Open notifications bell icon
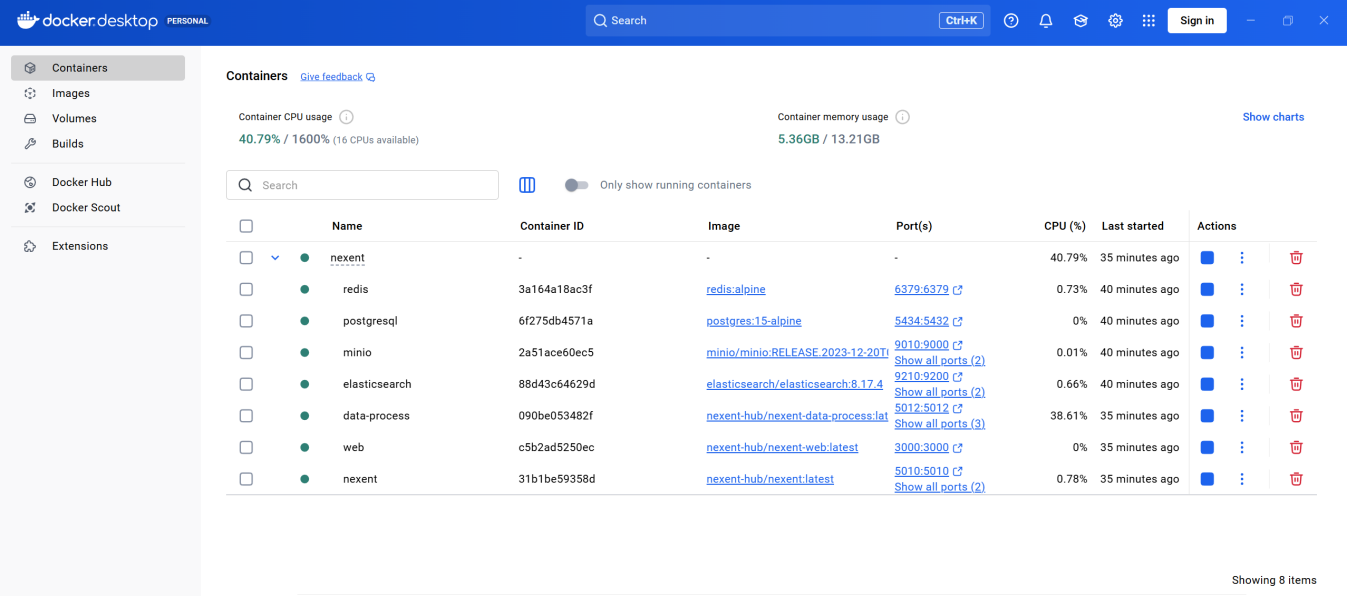The width and height of the screenshot is (1347, 596). (x=1046, y=20)
